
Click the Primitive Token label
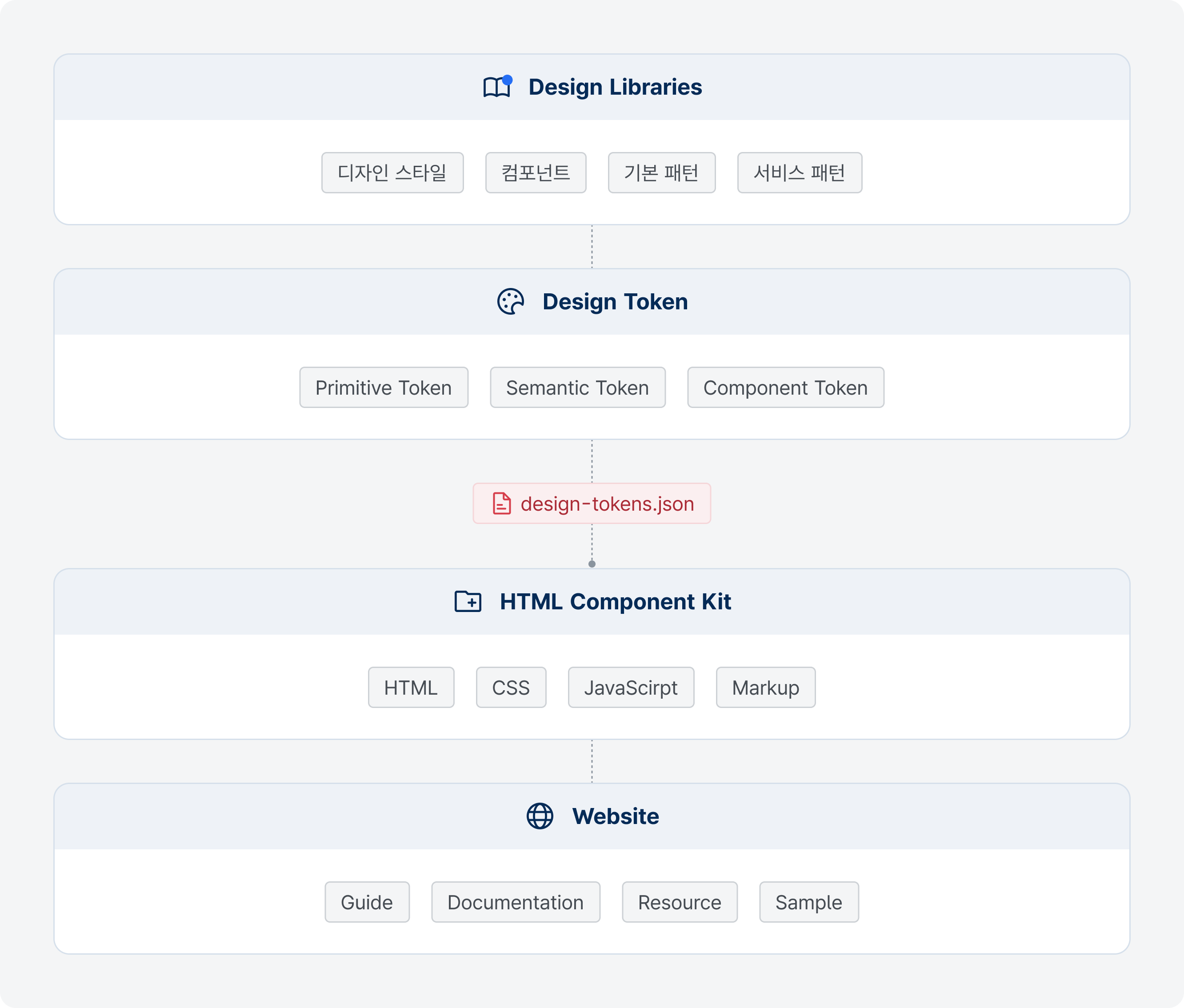click(x=384, y=387)
